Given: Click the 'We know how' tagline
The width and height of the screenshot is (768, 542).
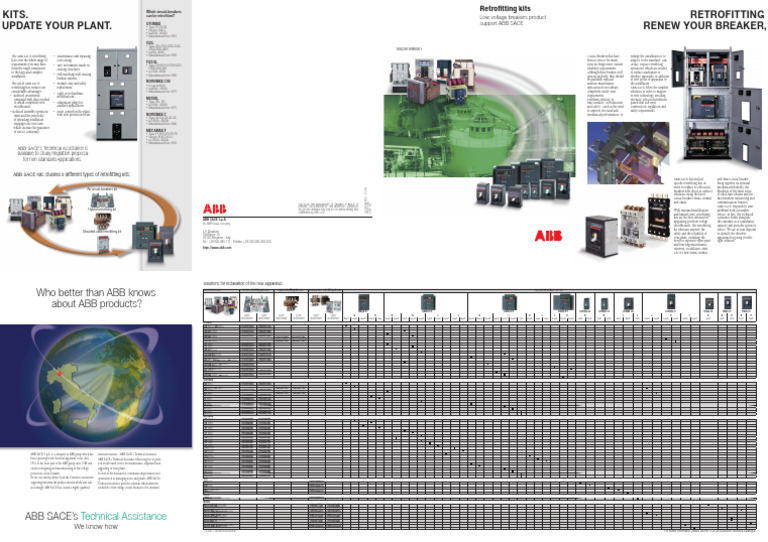Looking at the screenshot, I should tap(96, 527).
